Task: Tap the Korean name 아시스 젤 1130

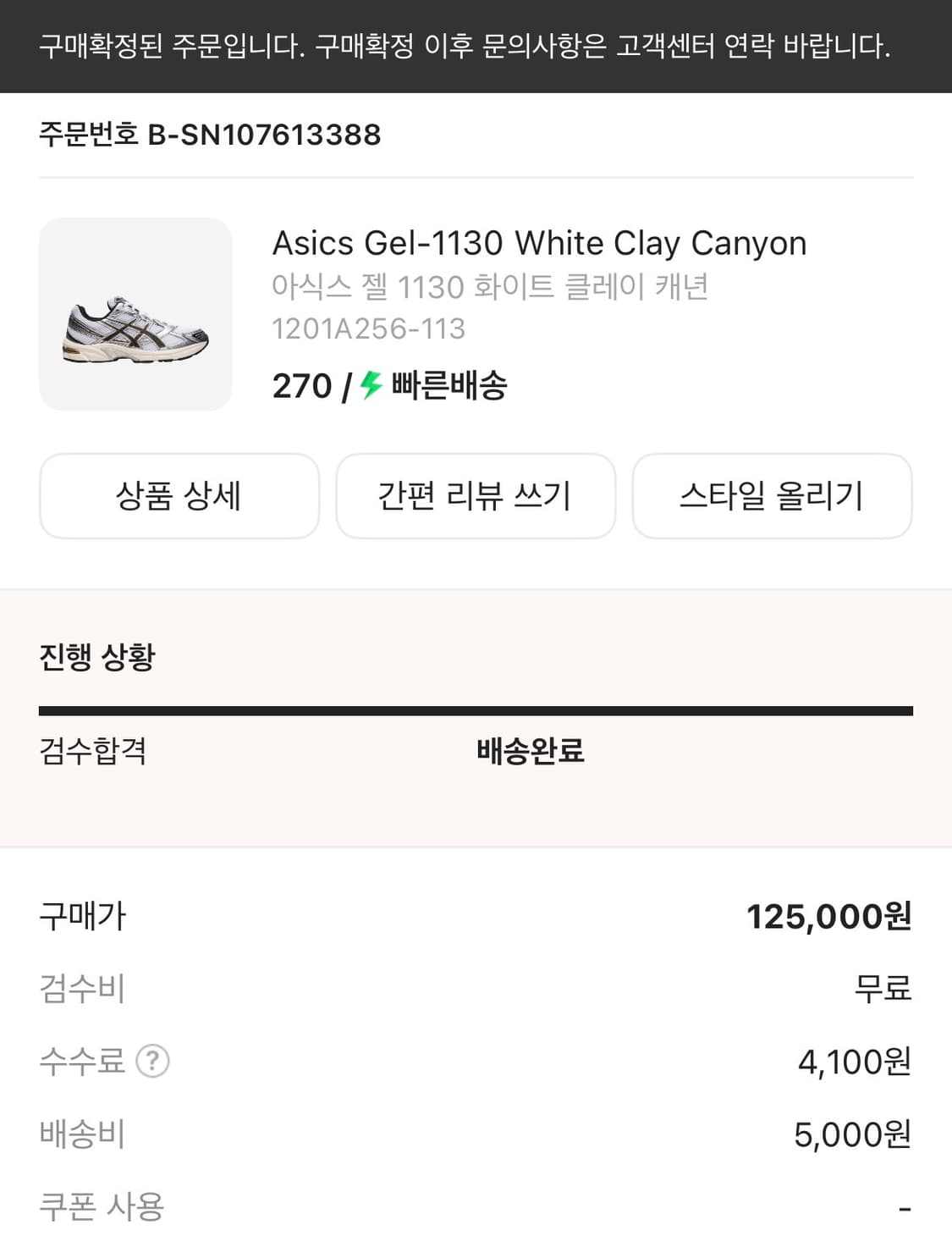Action: click(x=489, y=287)
